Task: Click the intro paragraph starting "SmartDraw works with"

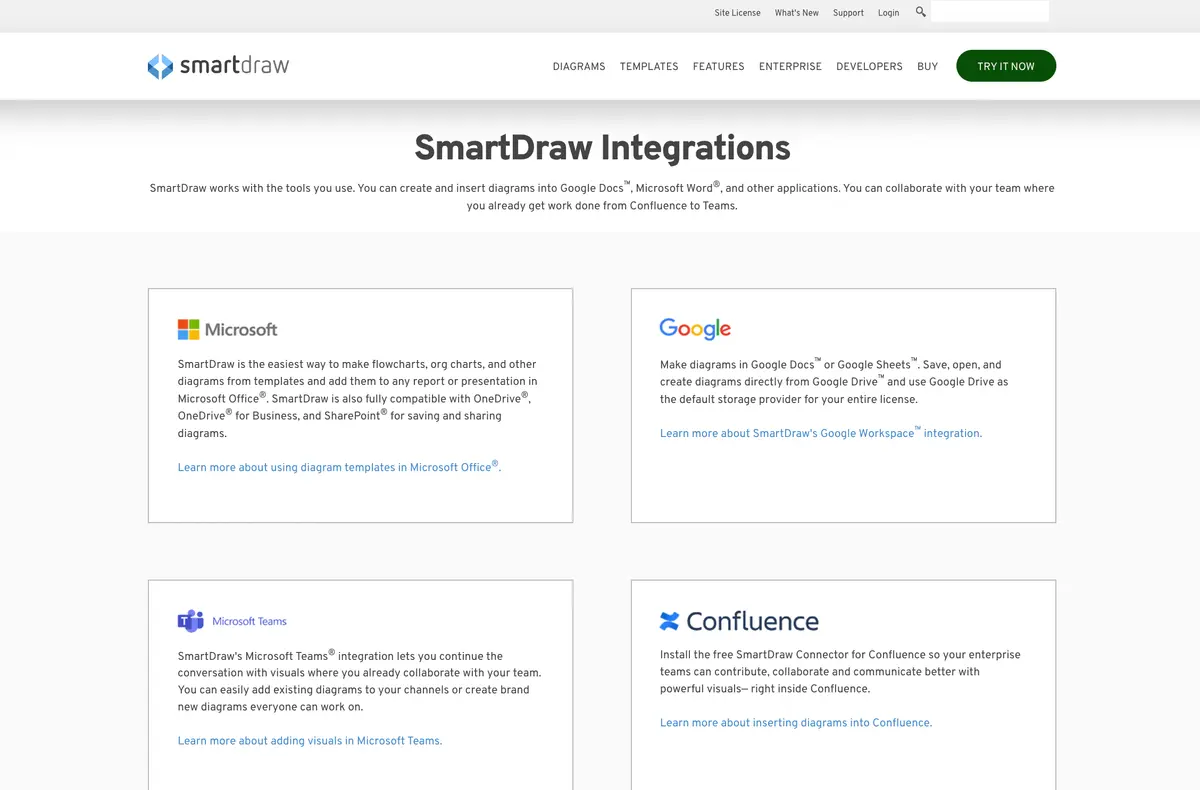Action: coord(602,196)
